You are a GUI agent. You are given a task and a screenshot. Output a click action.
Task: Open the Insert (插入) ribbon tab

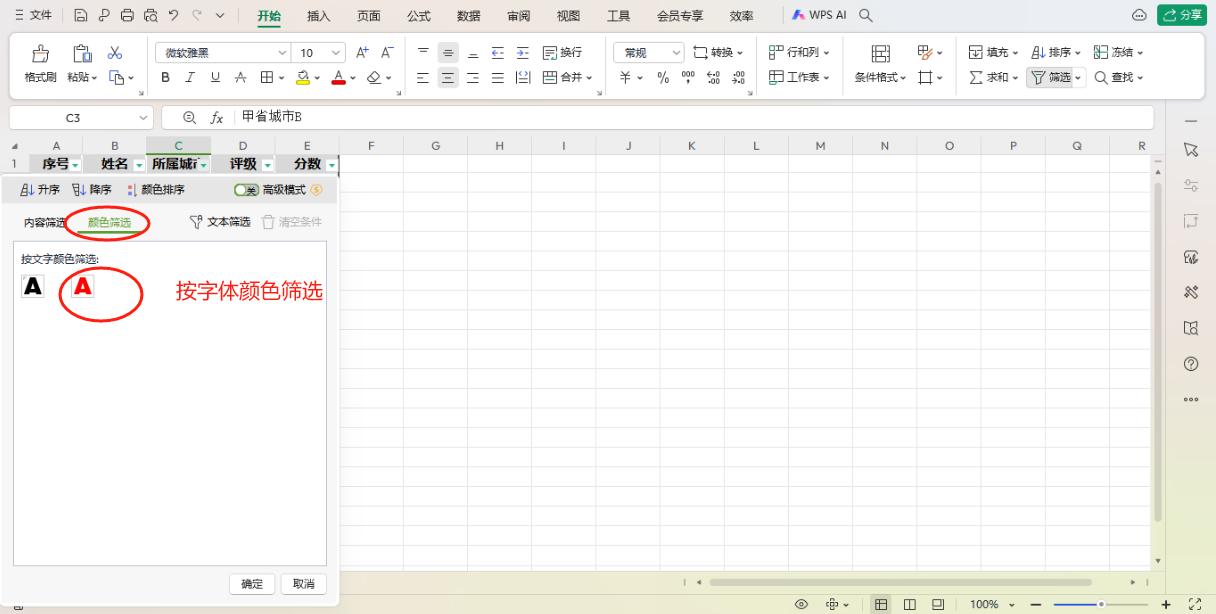point(320,16)
